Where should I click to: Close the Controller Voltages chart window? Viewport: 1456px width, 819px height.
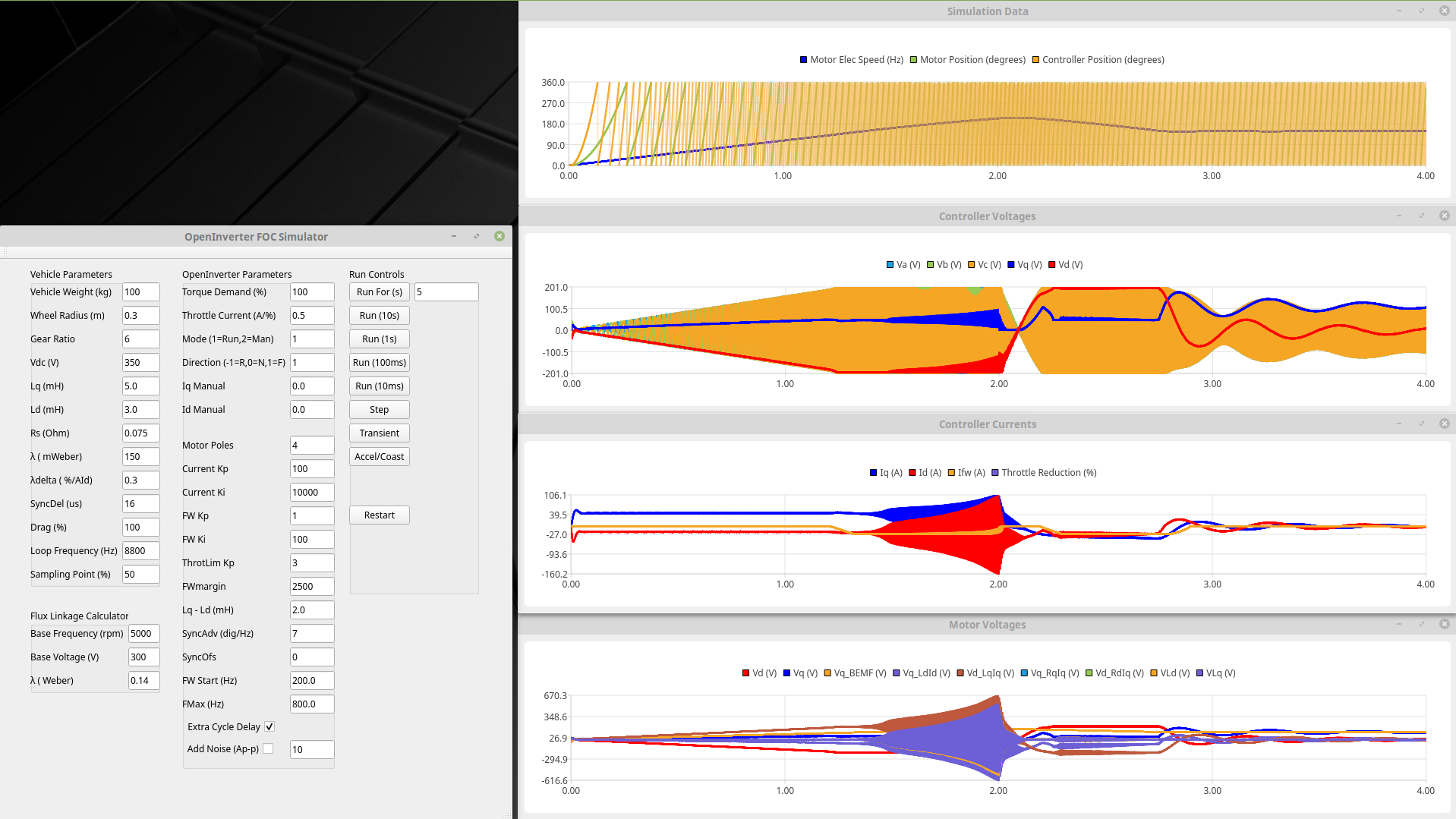pos(1445,216)
